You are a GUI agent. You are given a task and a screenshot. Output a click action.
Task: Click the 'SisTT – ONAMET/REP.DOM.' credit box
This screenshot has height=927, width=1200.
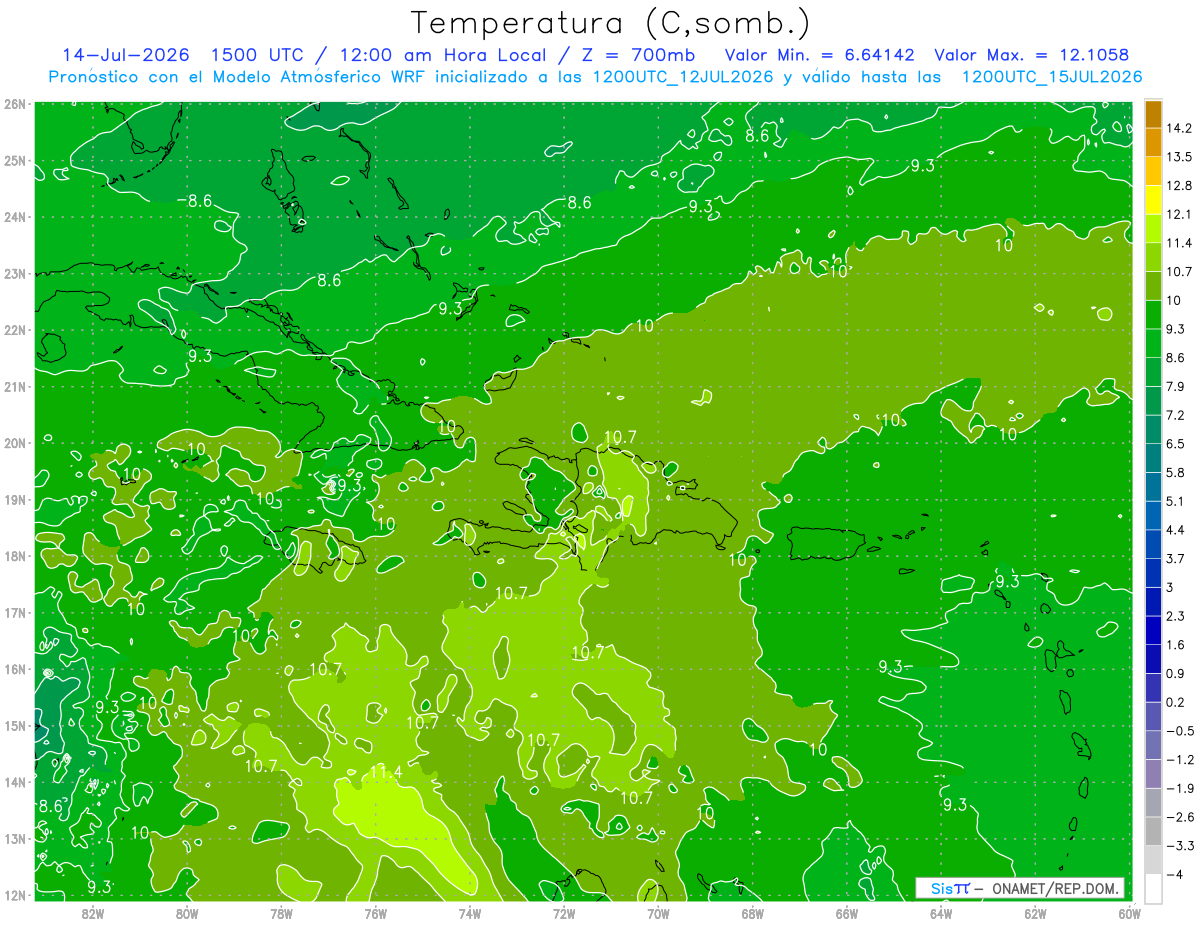point(1020,888)
